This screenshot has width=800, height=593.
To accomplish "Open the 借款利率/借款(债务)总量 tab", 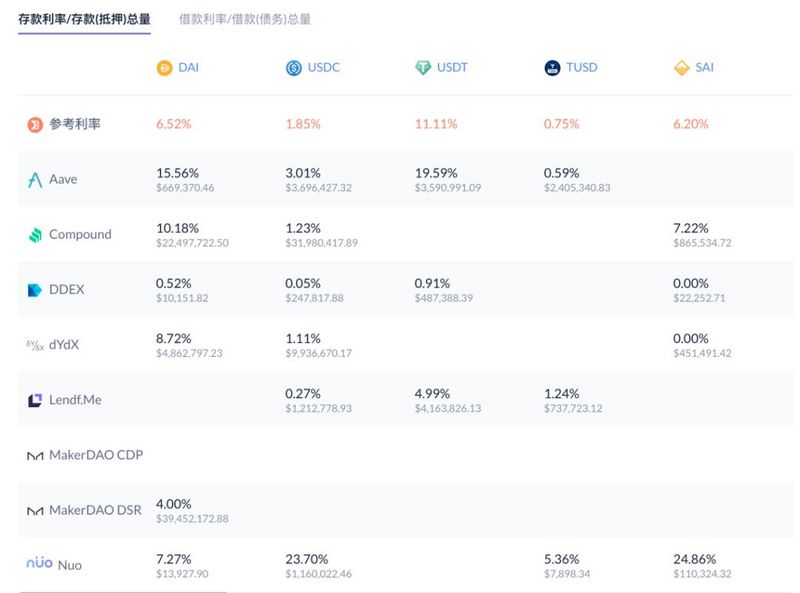I will 245,19.
